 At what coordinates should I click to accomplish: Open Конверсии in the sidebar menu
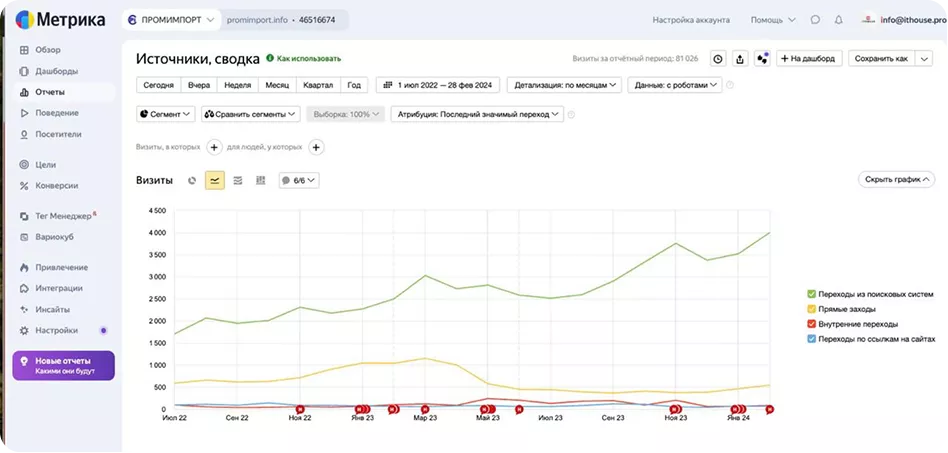pyautogui.click(x=56, y=186)
